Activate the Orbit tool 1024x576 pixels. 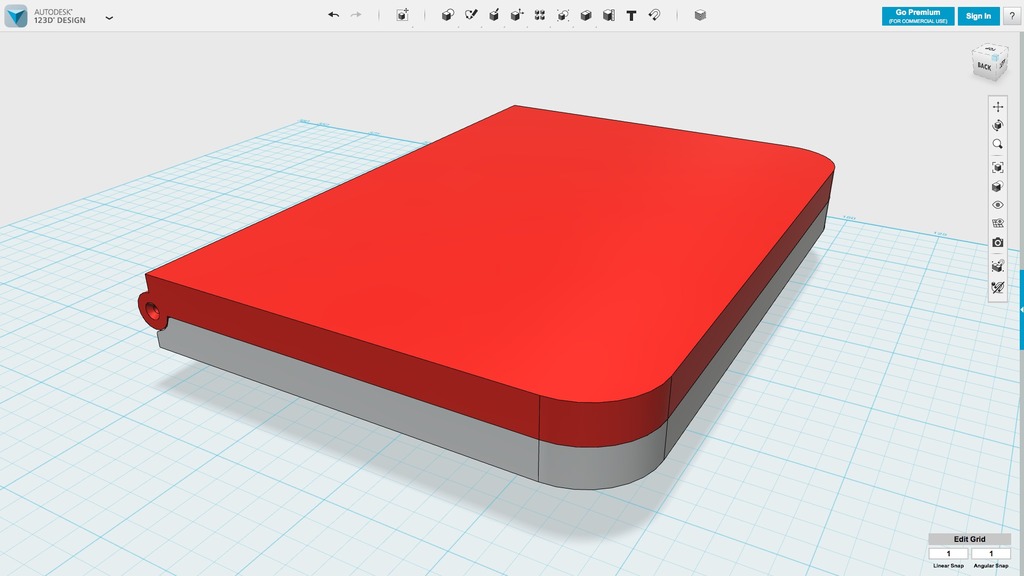pyautogui.click(x=999, y=125)
